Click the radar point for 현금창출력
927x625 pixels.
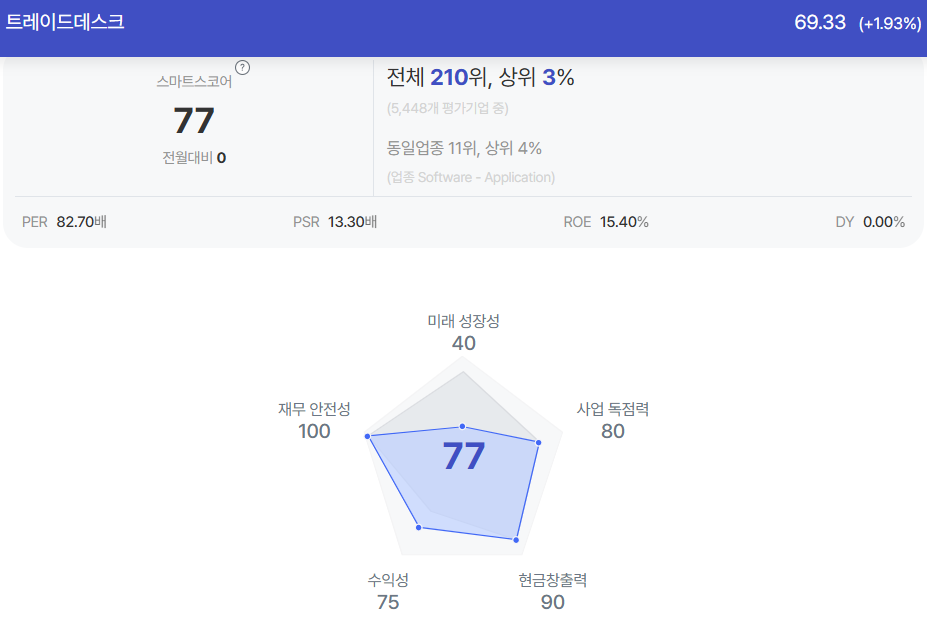tap(516, 540)
